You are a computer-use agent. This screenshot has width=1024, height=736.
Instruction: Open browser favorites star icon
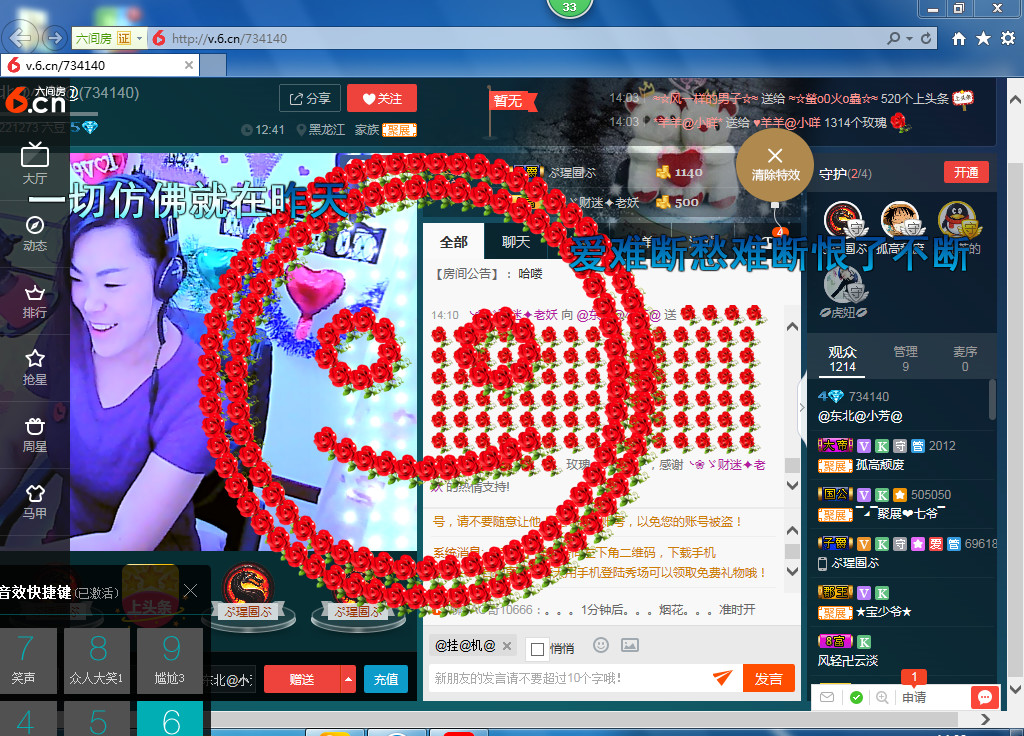(x=983, y=39)
